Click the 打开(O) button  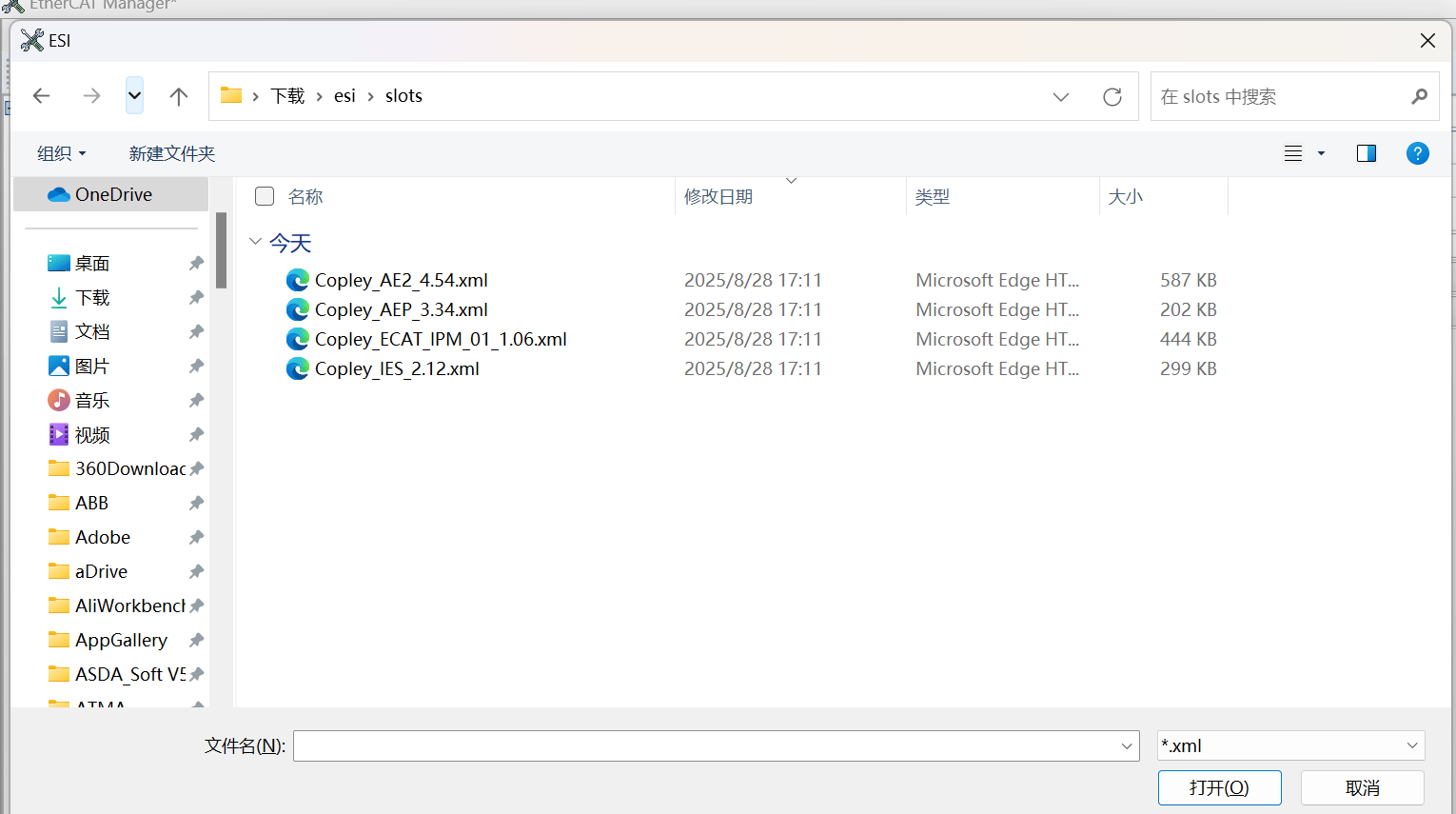point(1219,788)
